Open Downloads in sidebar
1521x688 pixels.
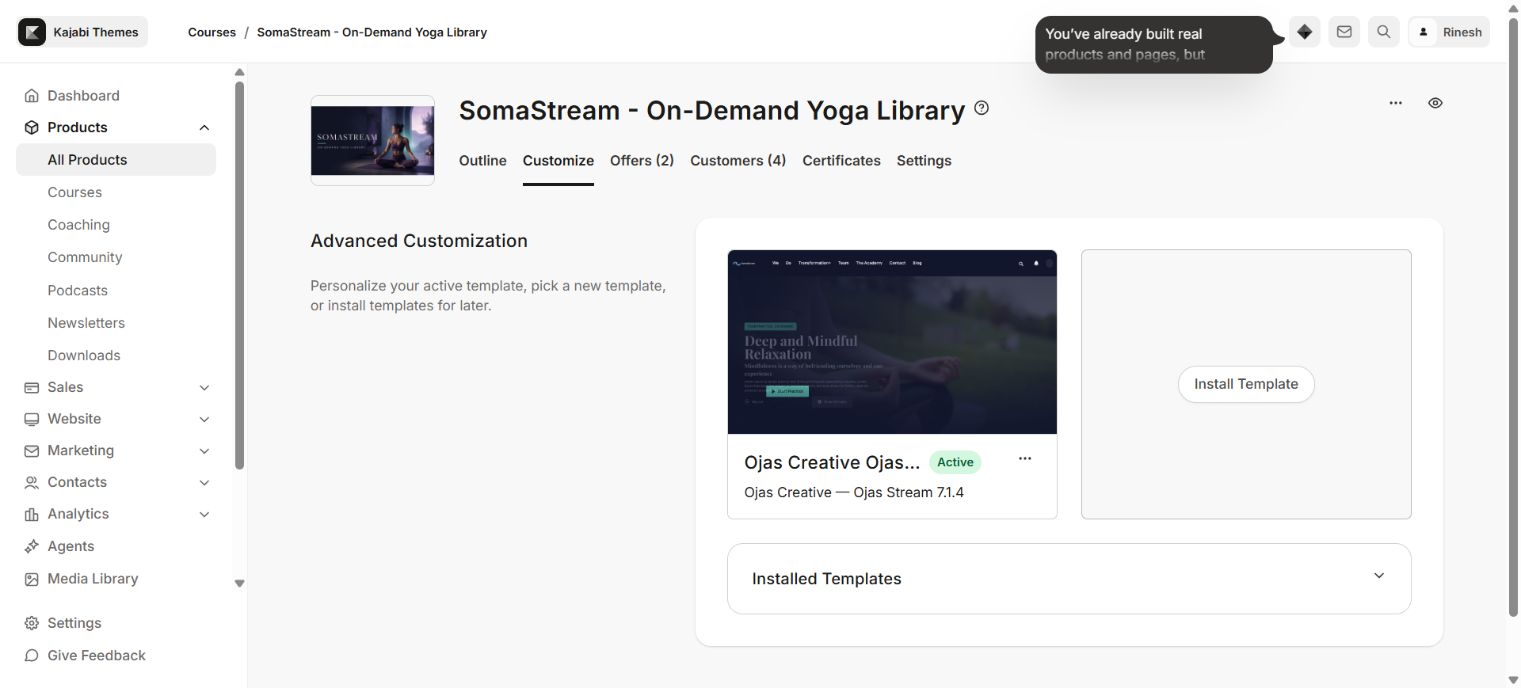[x=84, y=355]
